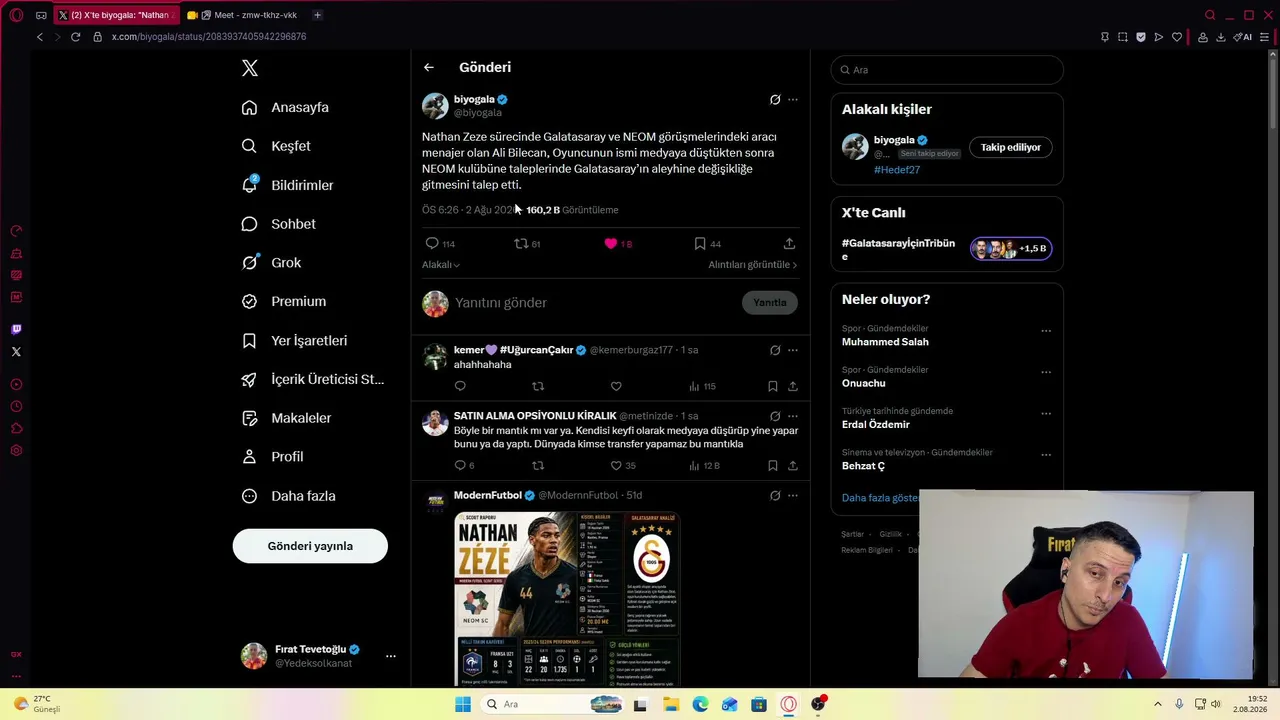Screen dimensions: 1280x720
Task: Focus the X Ara search field
Action: (x=947, y=70)
